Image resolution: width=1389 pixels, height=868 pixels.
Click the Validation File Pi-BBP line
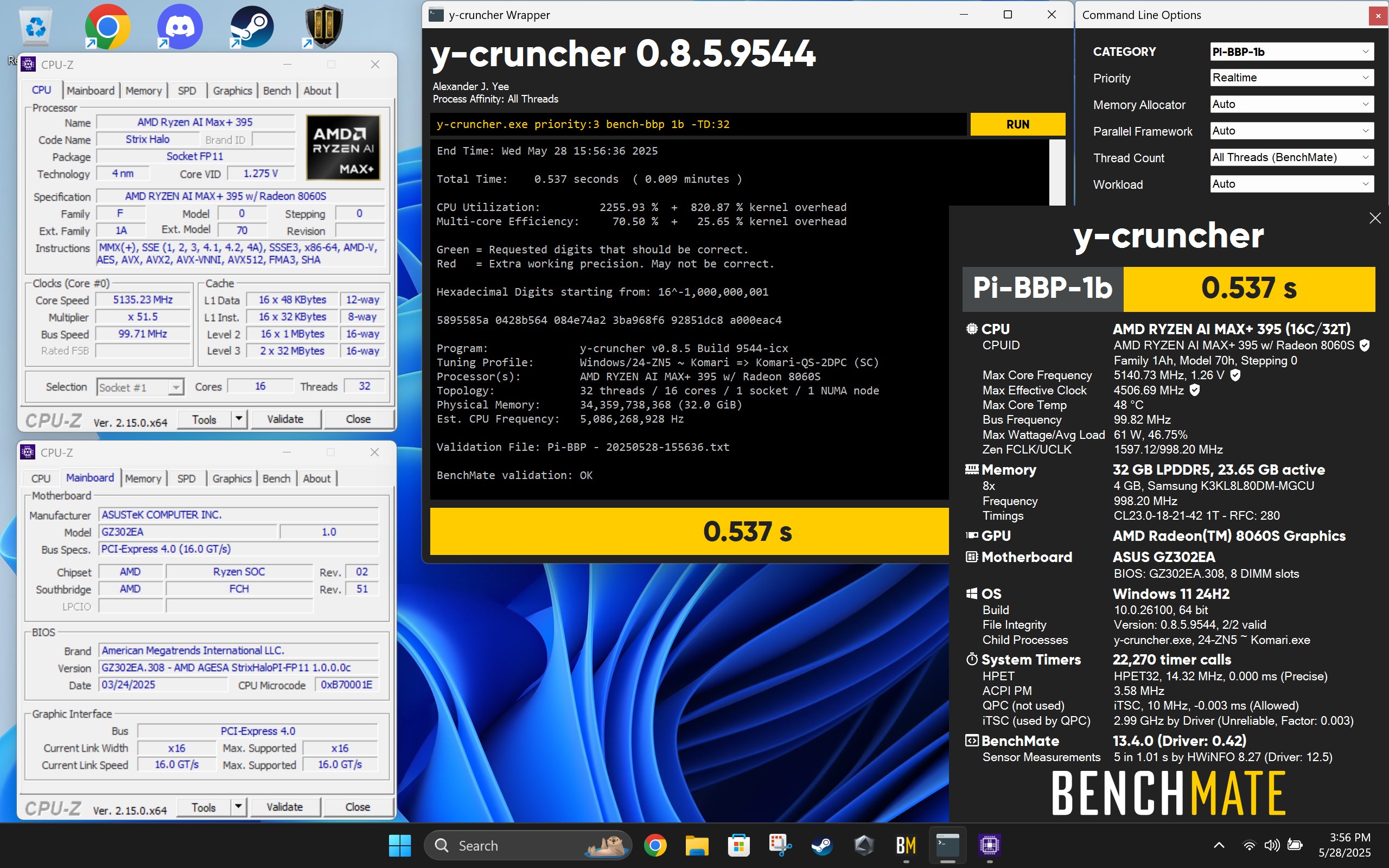(x=583, y=446)
